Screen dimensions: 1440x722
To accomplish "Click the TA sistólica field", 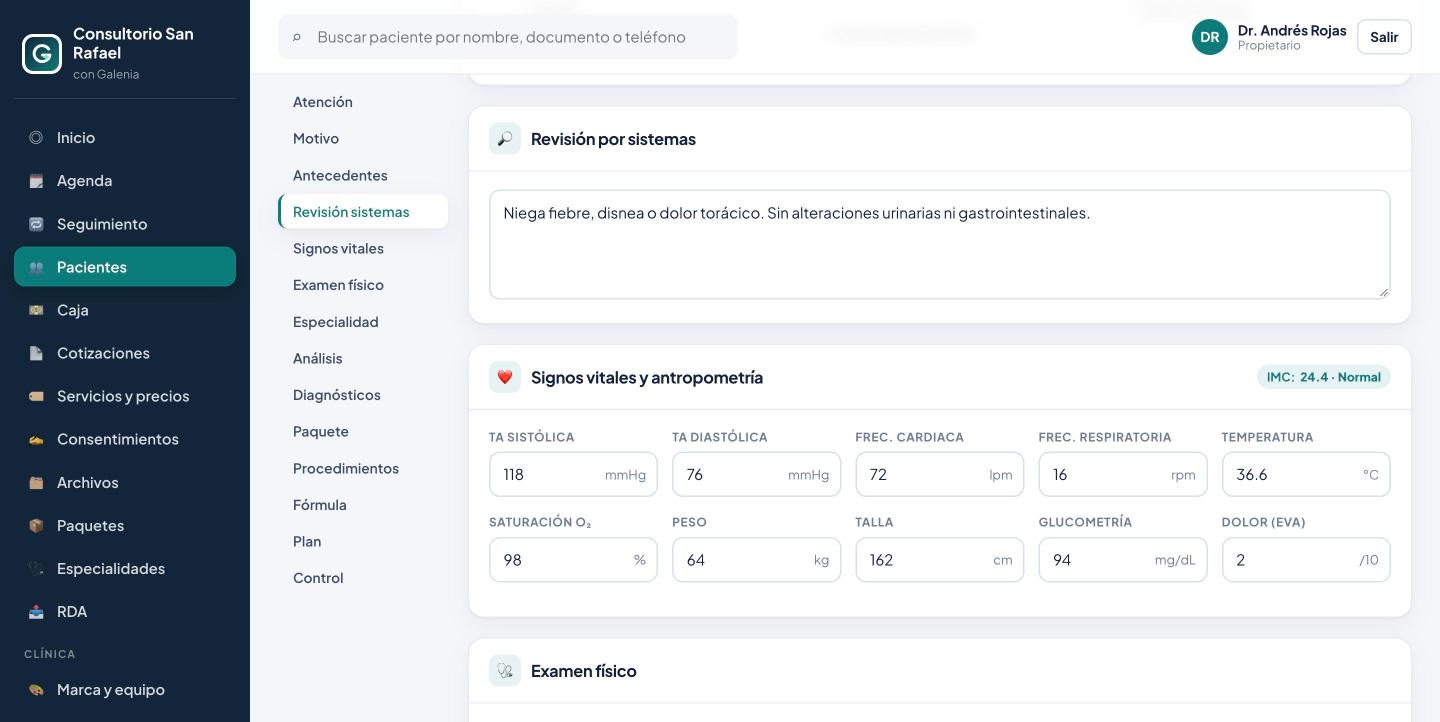I will [x=573, y=474].
